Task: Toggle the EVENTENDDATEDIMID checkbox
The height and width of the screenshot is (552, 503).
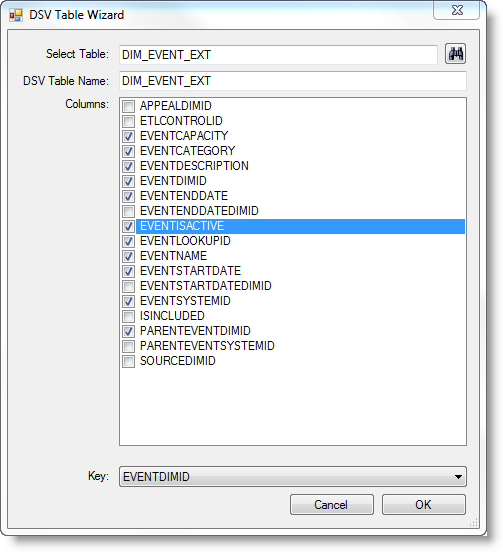Action: pyautogui.click(x=128, y=211)
